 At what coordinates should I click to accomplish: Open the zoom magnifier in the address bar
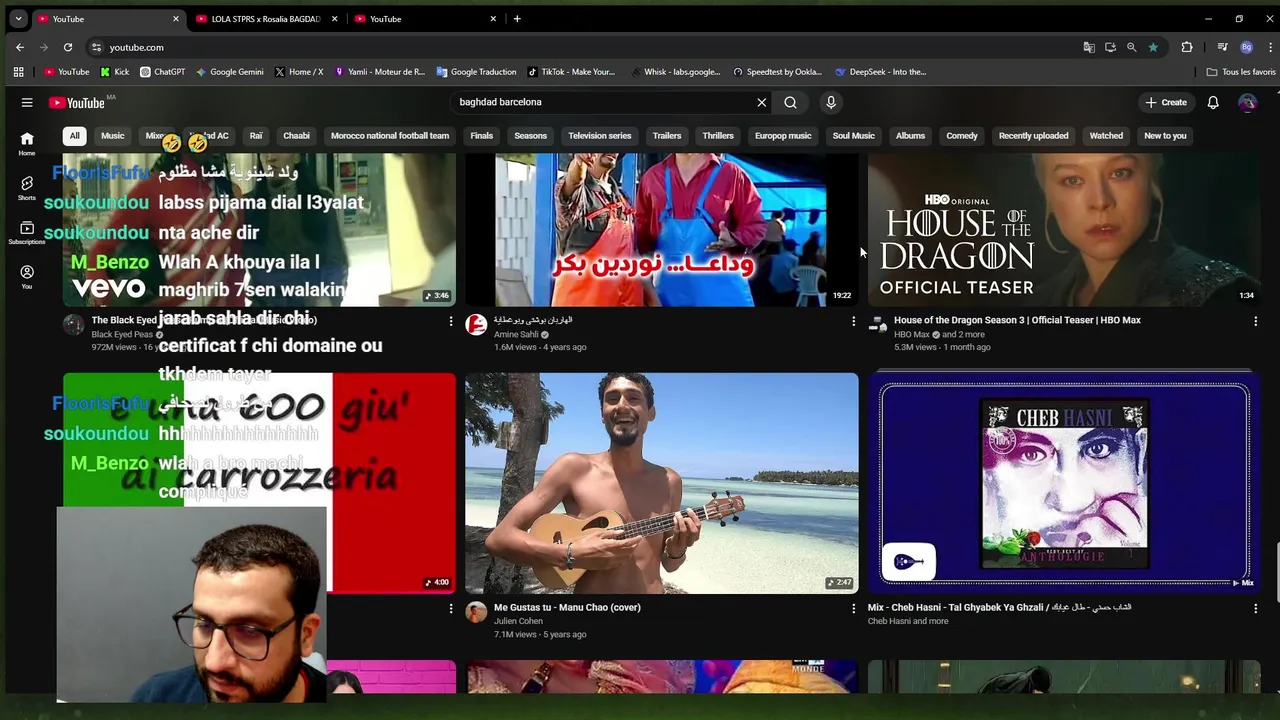coord(1131,47)
